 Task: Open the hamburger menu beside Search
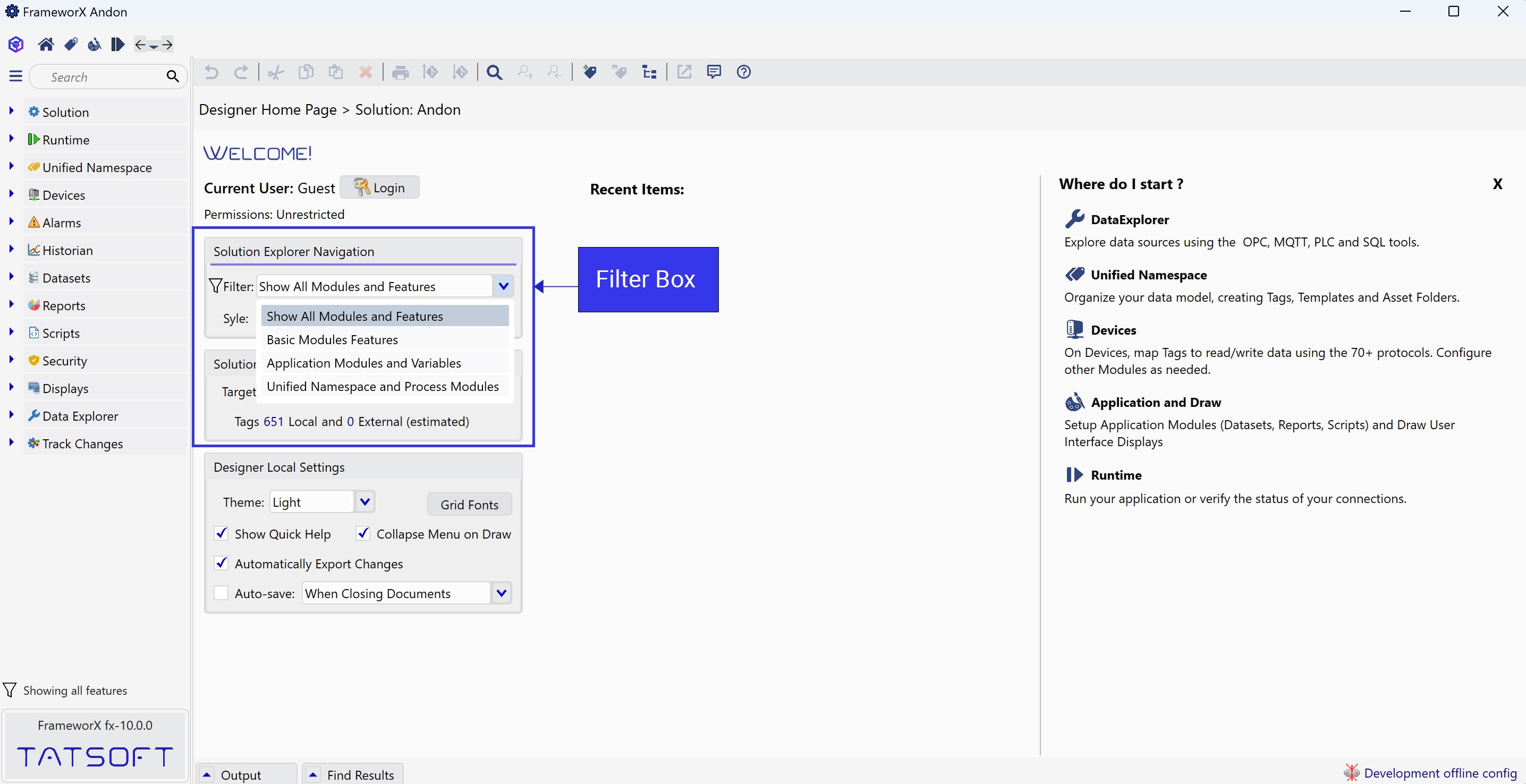click(16, 76)
